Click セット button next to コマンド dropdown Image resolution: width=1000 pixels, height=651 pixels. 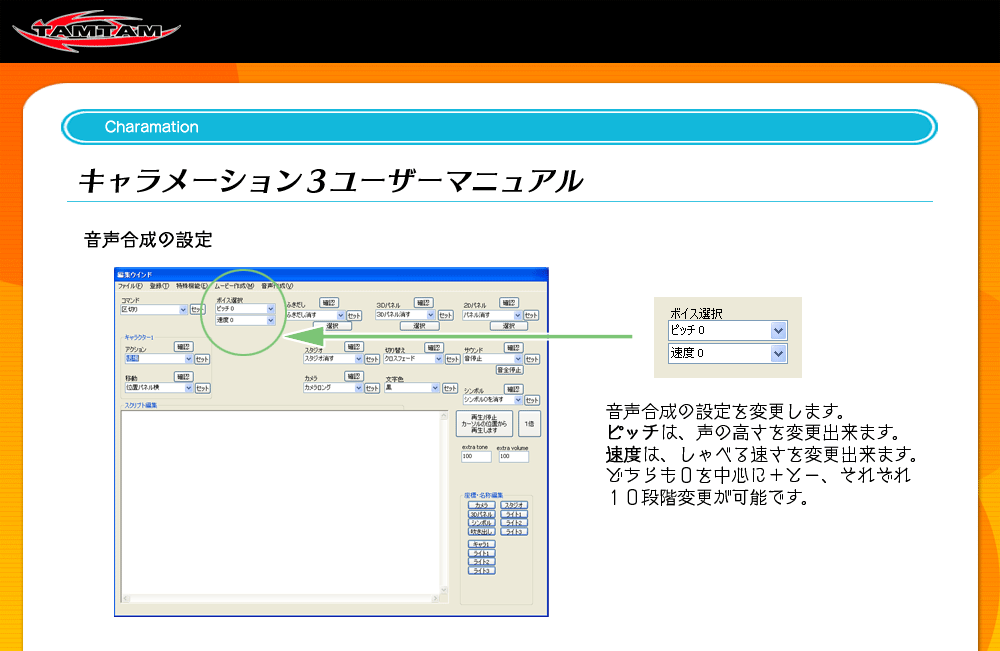(197, 309)
